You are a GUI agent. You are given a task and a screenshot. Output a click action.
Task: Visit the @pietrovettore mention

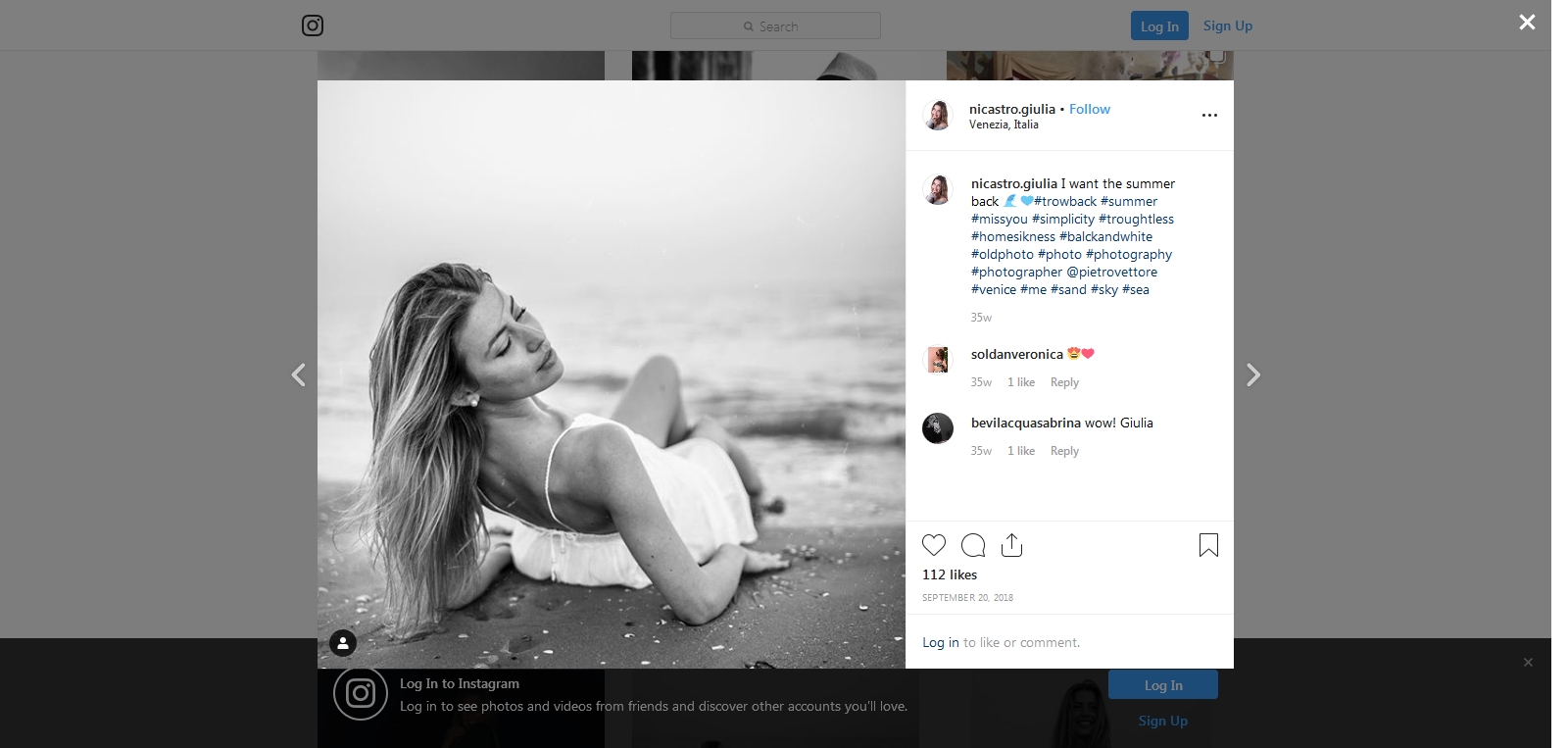tap(1112, 272)
